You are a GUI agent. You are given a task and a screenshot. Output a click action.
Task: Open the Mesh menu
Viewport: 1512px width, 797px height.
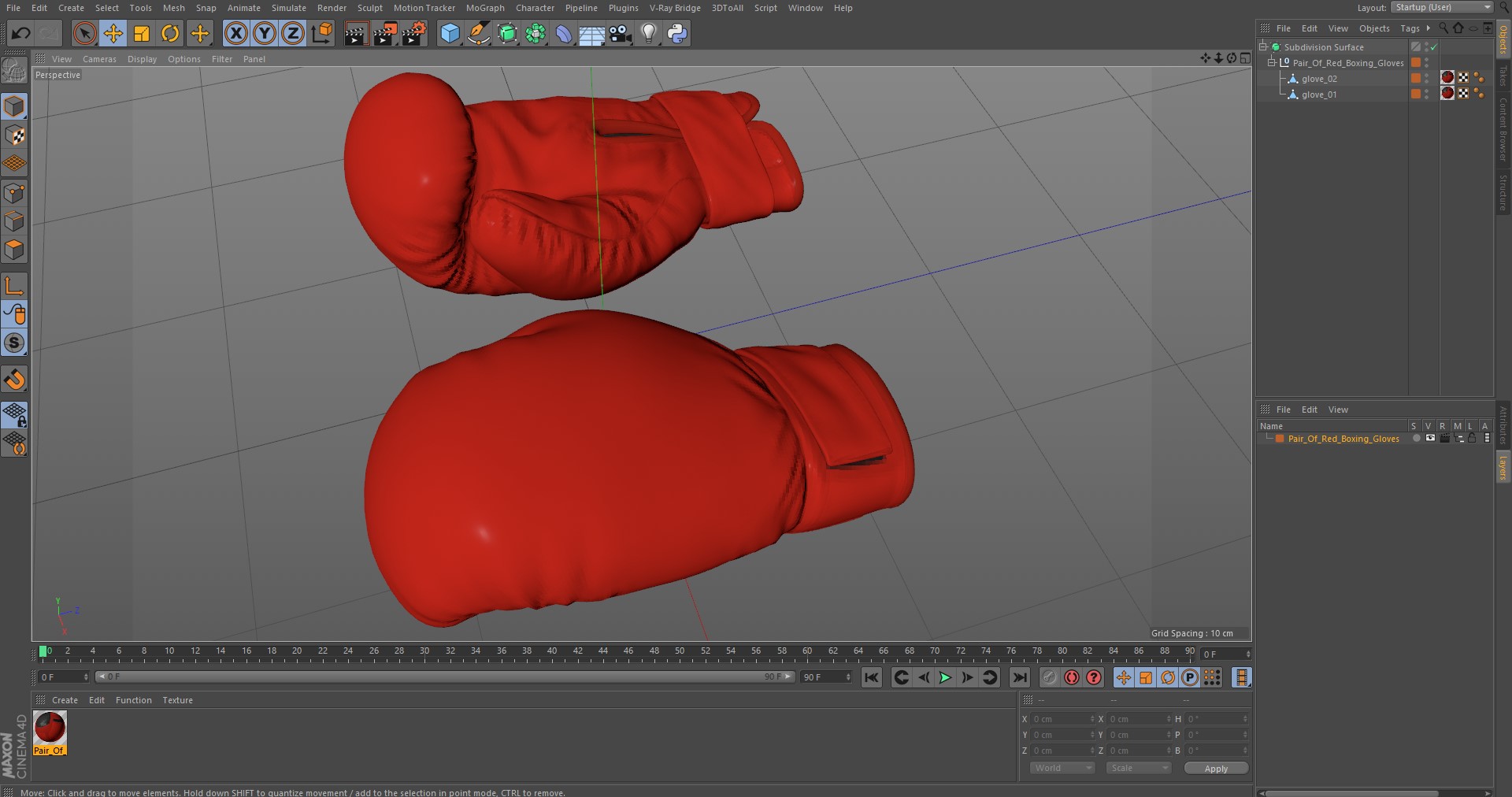pos(173,8)
